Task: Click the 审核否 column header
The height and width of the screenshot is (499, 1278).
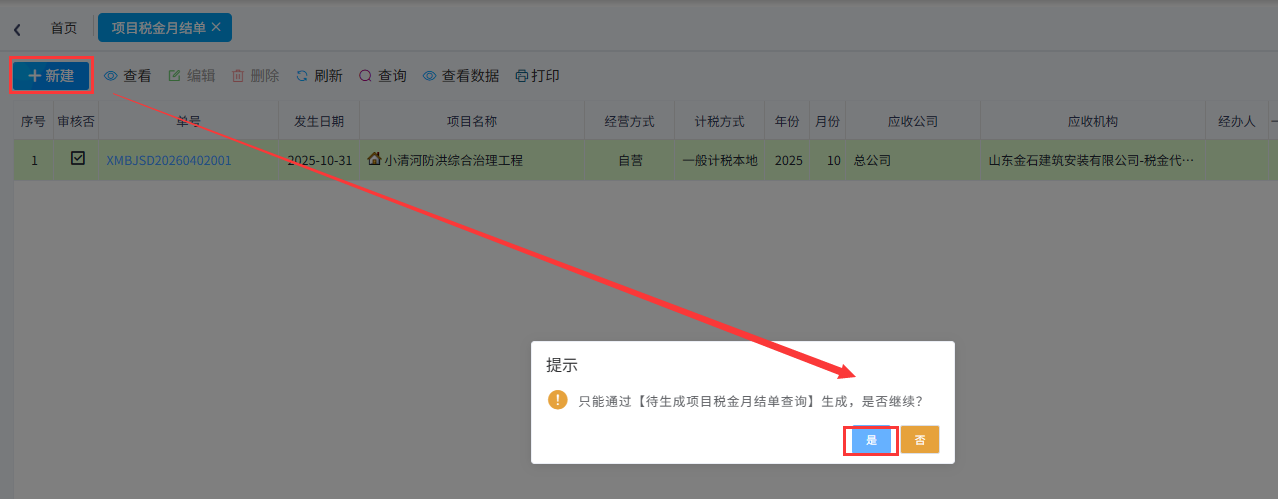Action: (76, 121)
